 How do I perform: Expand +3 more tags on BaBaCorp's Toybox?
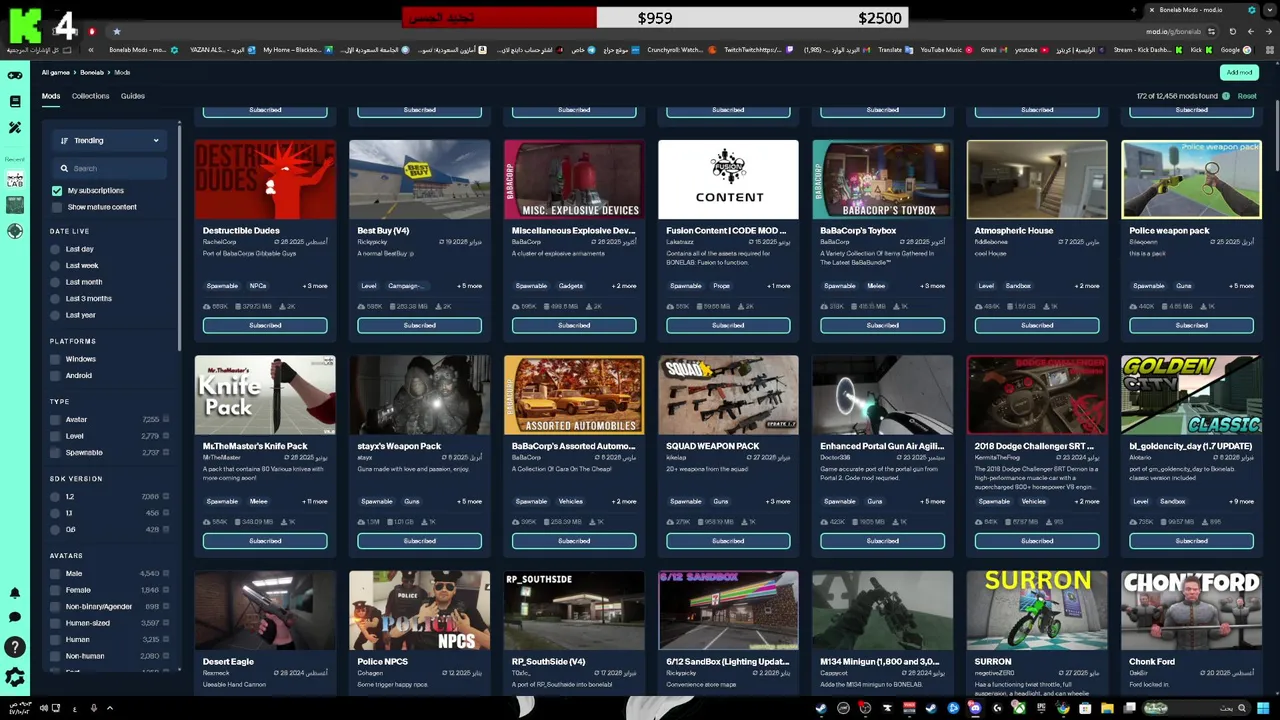932,286
